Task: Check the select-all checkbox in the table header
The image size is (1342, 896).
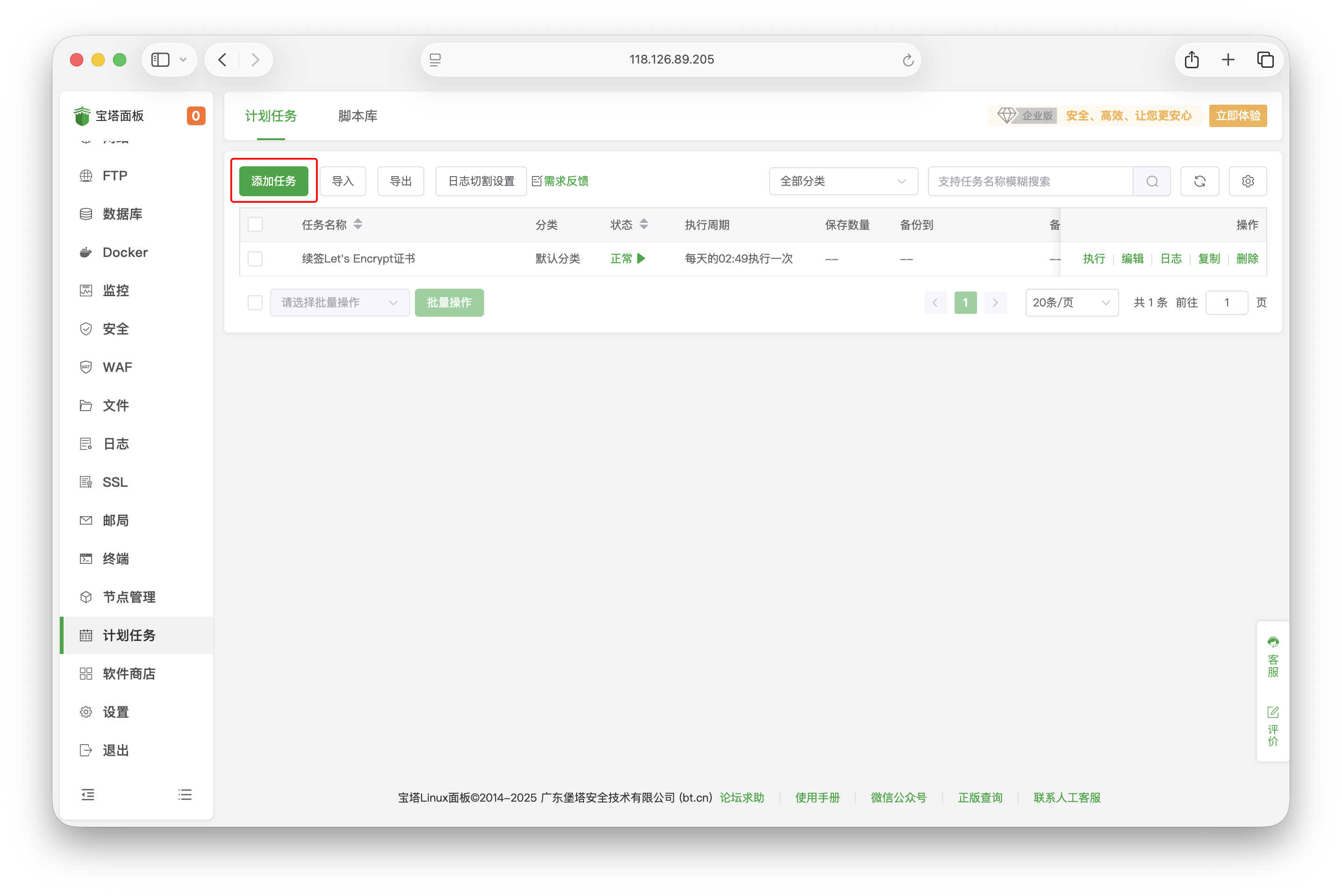Action: tap(255, 224)
